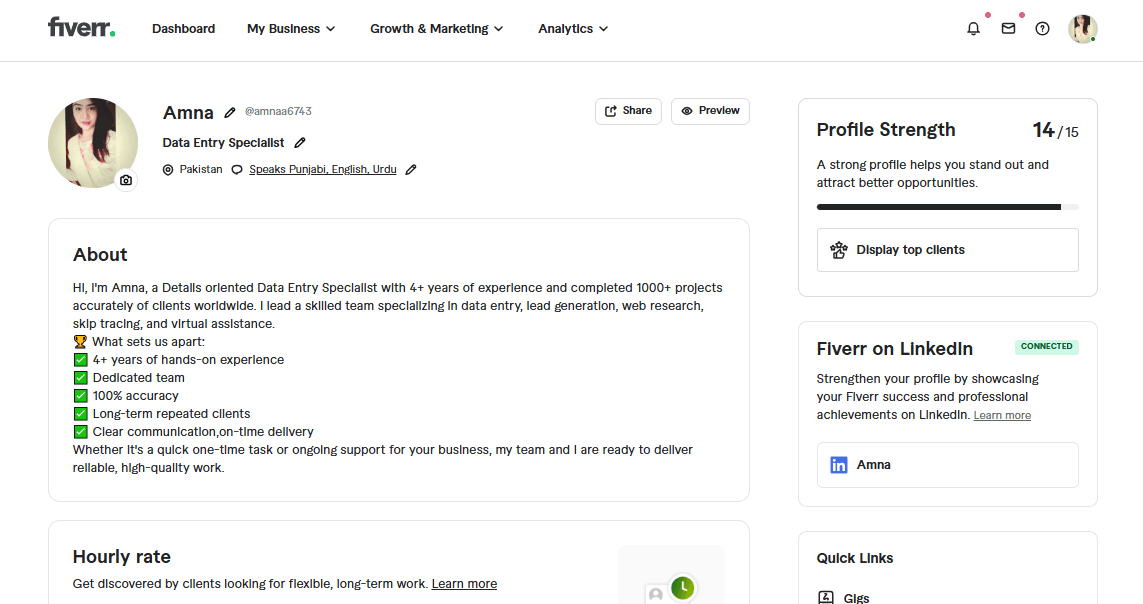Open the help question mark icon
Image resolution: width=1143 pixels, height=604 pixels.
click(1042, 28)
